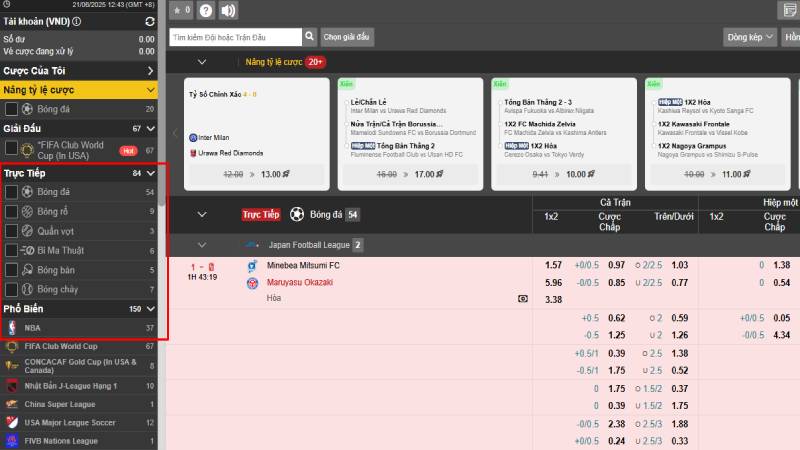Refresh account balance icon
Screen dimensions: 800x450
pyautogui.click(x=149, y=21)
